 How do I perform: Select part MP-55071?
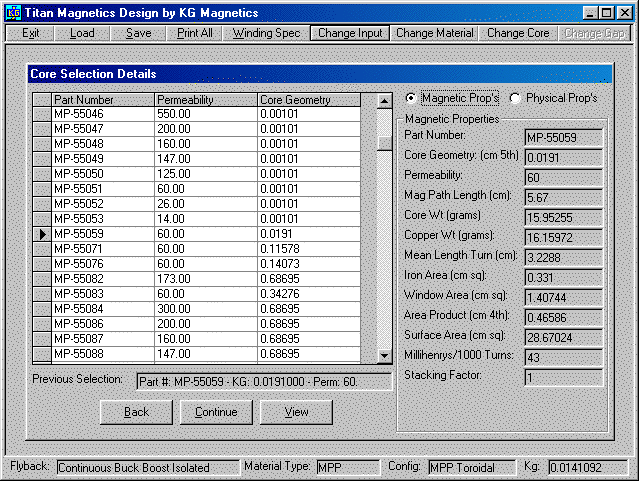click(196, 249)
